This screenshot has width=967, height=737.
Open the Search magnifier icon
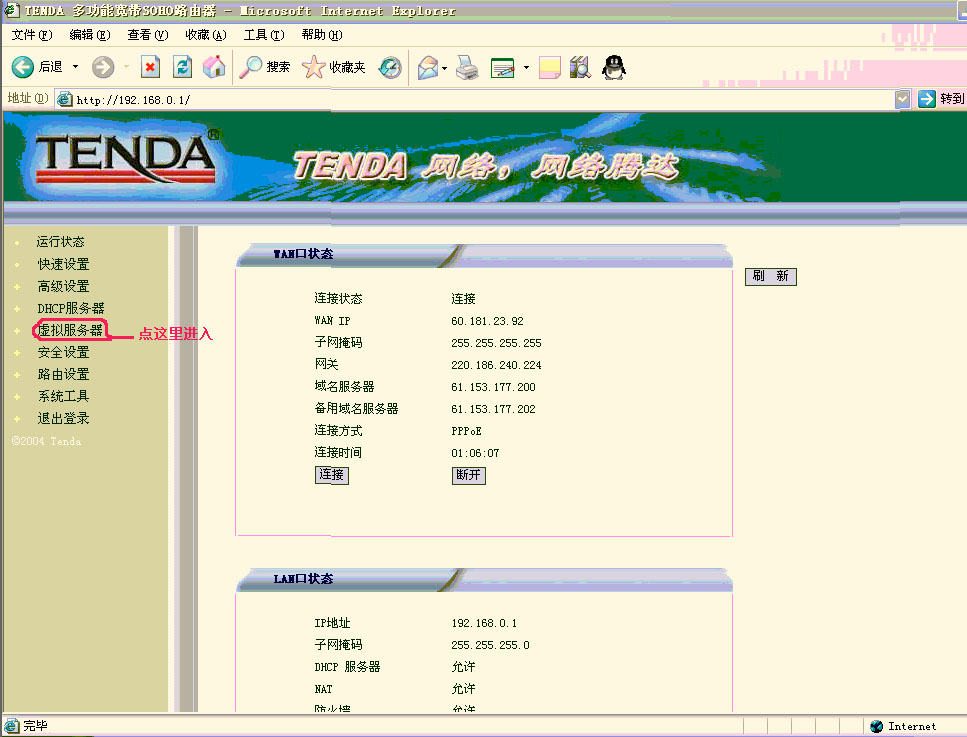(250, 67)
